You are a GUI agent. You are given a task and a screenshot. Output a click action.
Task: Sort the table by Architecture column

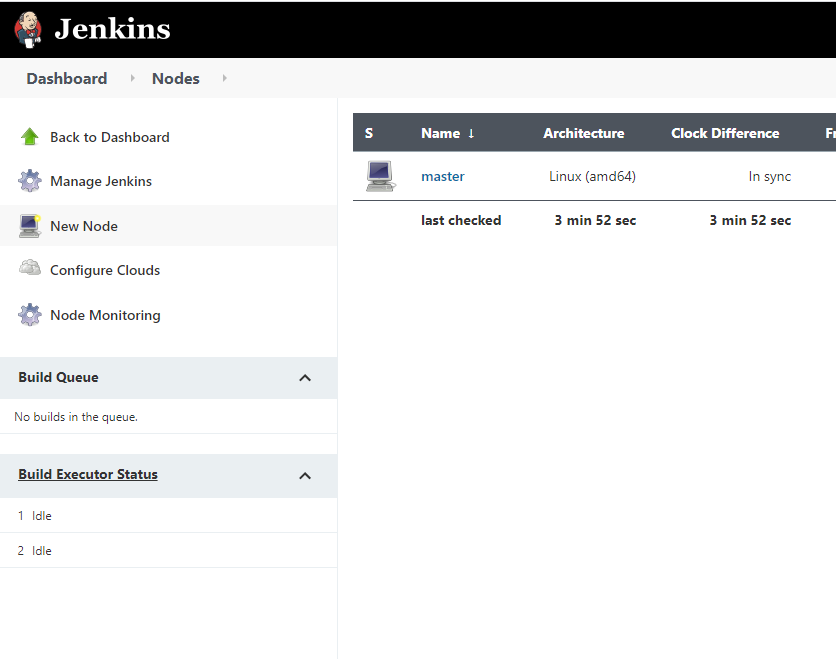pos(584,133)
